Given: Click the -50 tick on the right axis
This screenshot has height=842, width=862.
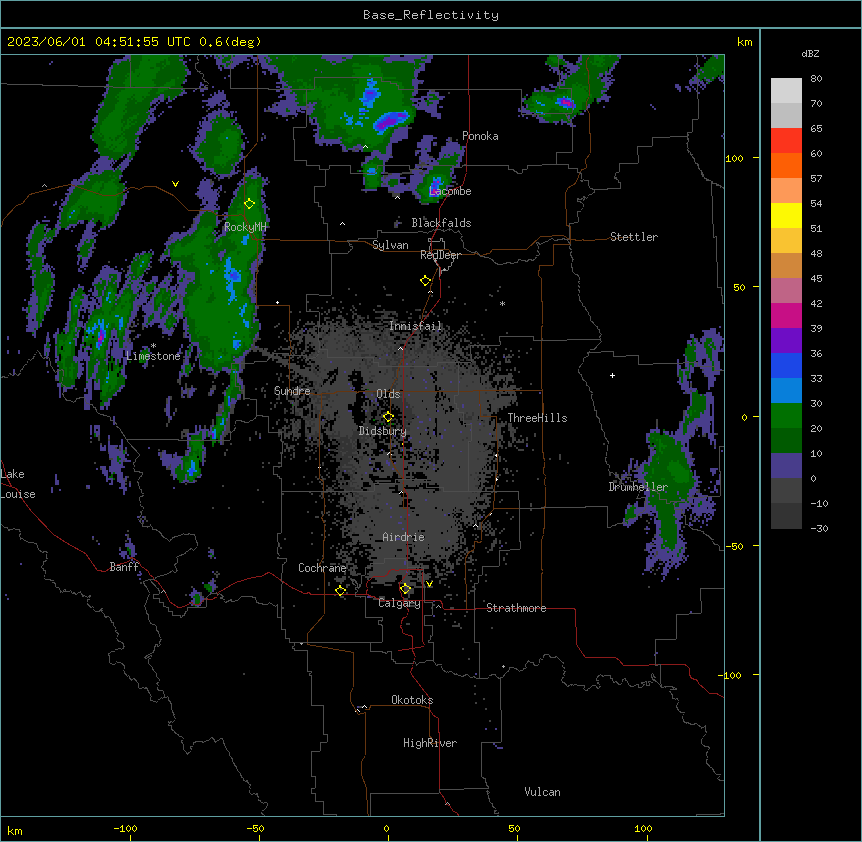Looking at the screenshot, I should coord(734,546).
